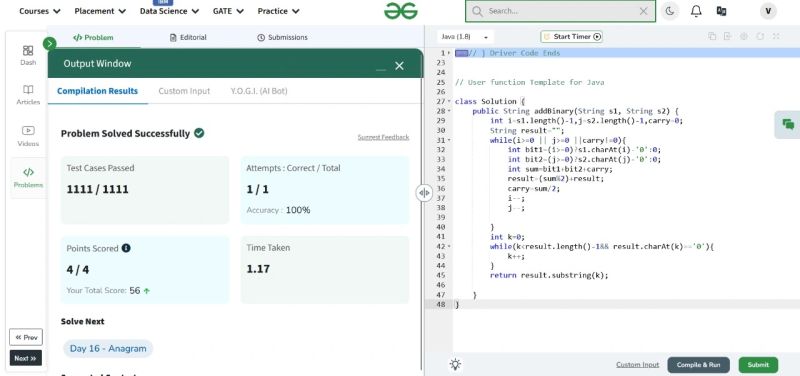The height and width of the screenshot is (376, 800).
Task: Click the panel splitter handle
Action: pyautogui.click(x=424, y=193)
